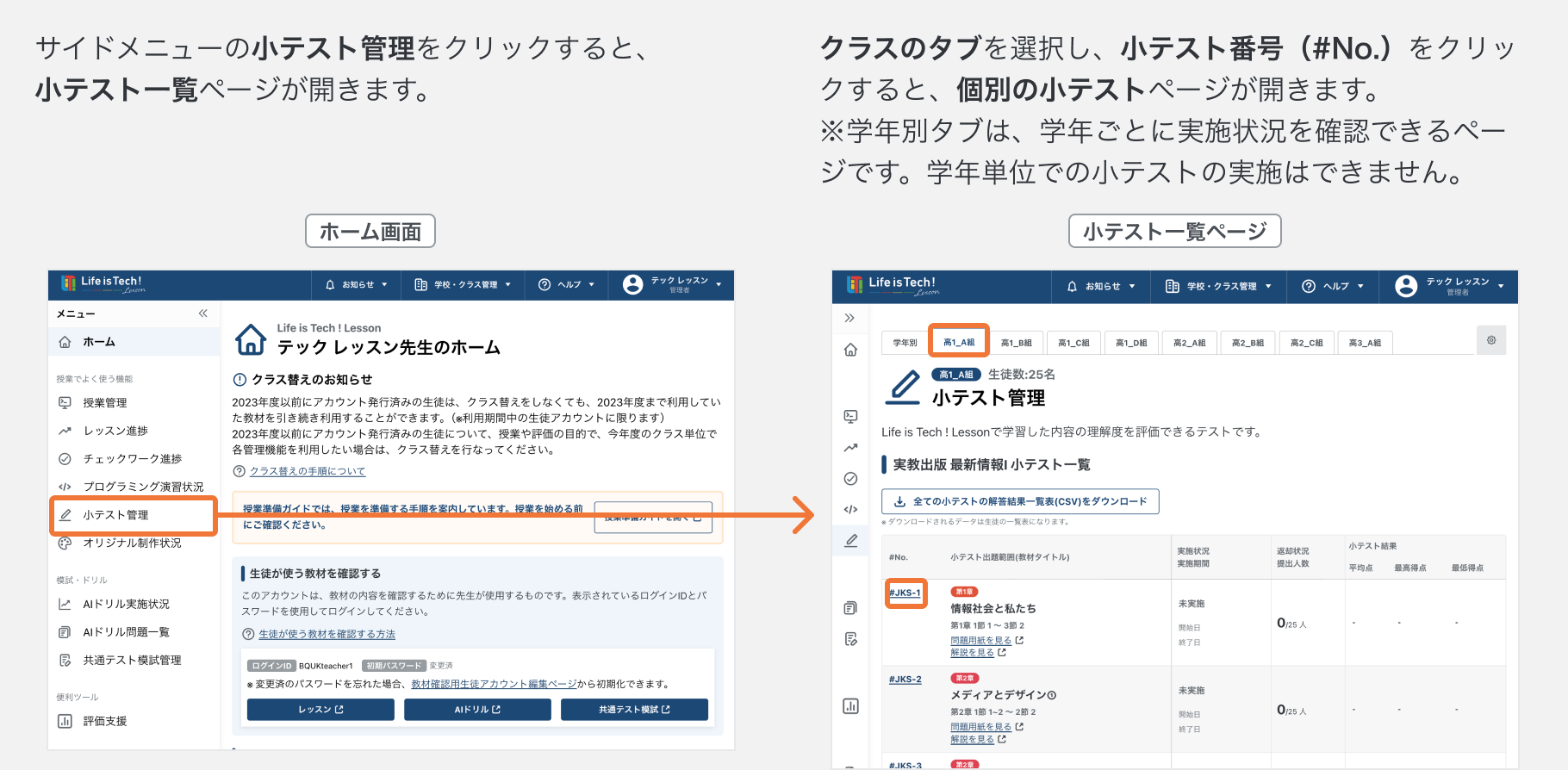Click the 未実施 status in the #JKS-1 row

point(1192,604)
